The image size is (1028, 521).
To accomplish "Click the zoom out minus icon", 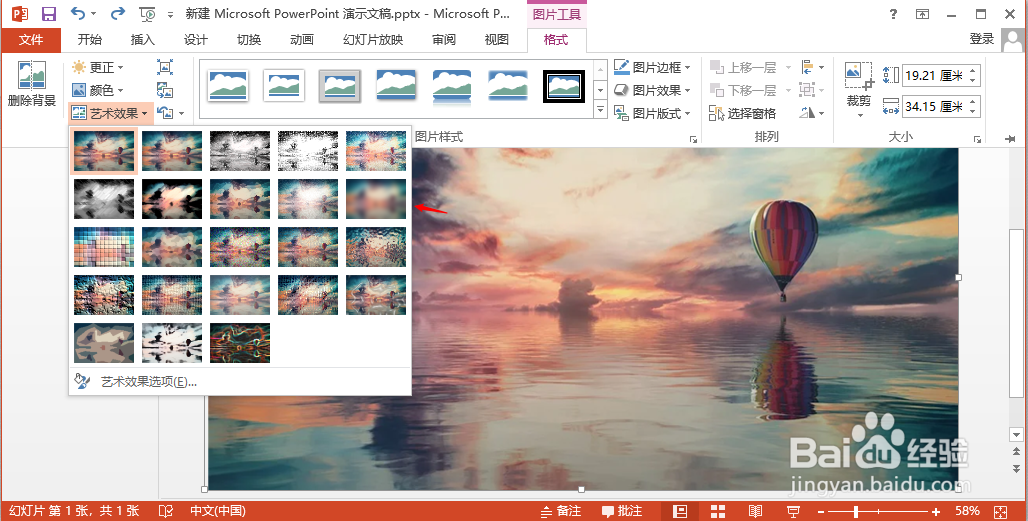I will (x=821, y=511).
